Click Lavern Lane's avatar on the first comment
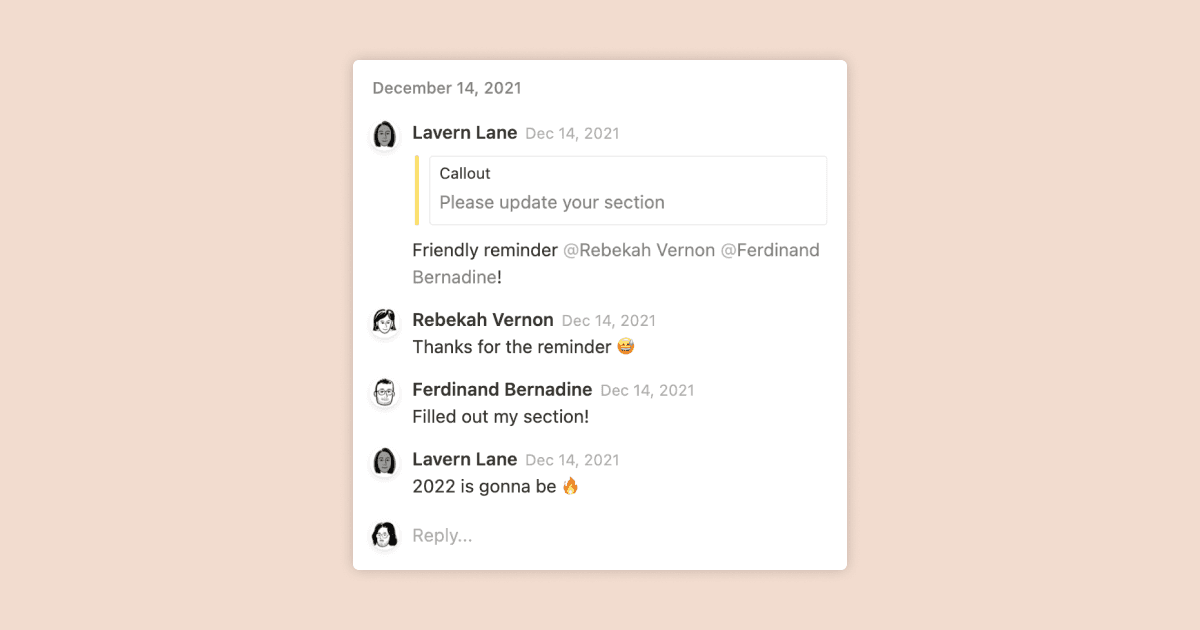 [385, 135]
